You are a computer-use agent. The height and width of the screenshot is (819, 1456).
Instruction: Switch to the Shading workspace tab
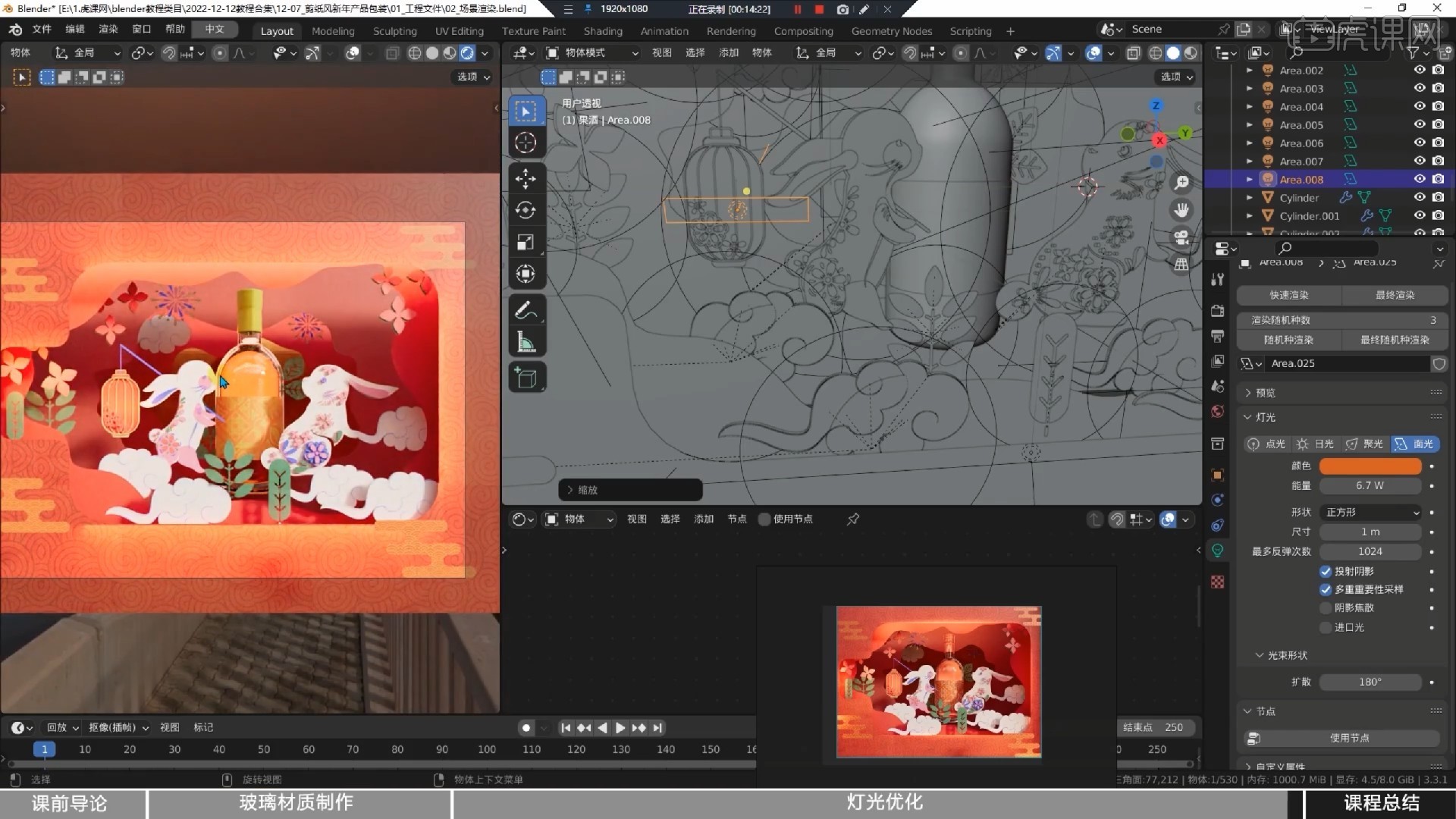pos(603,31)
